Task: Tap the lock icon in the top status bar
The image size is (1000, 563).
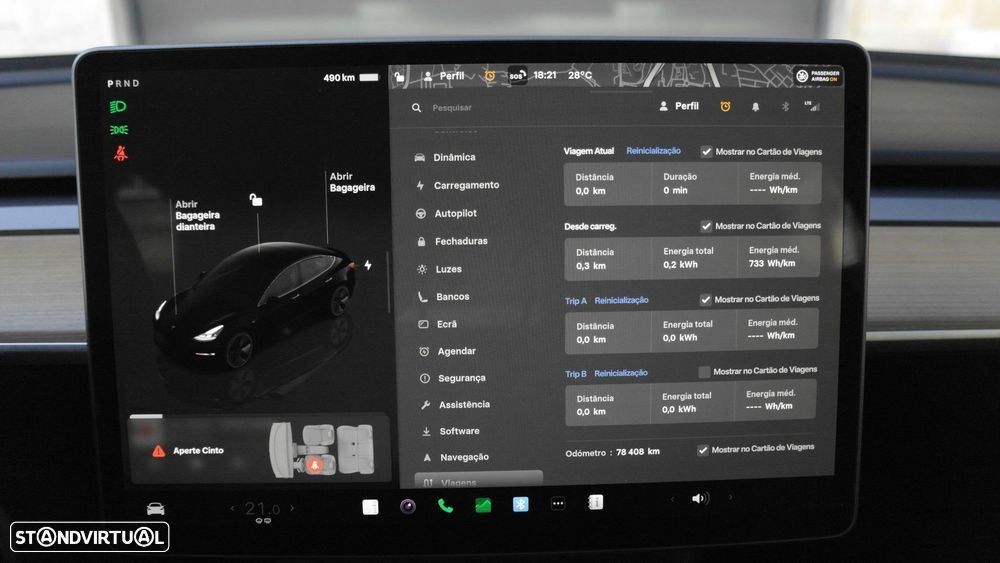Action: tap(399, 77)
